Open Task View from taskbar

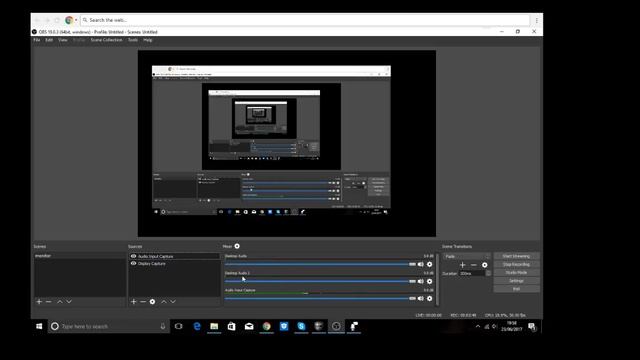point(178,326)
